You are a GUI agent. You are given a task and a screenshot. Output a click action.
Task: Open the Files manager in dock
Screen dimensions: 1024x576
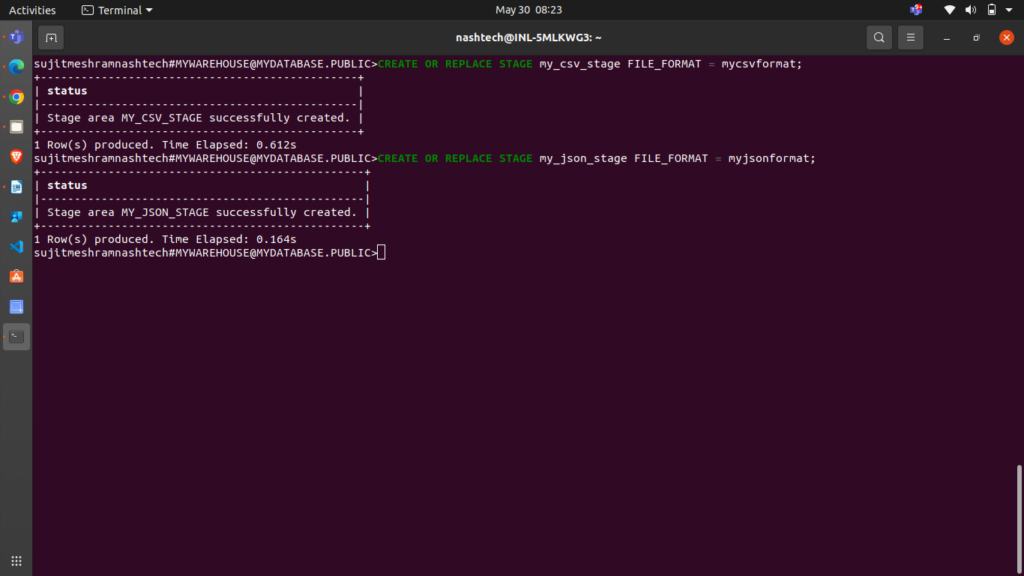[16, 127]
